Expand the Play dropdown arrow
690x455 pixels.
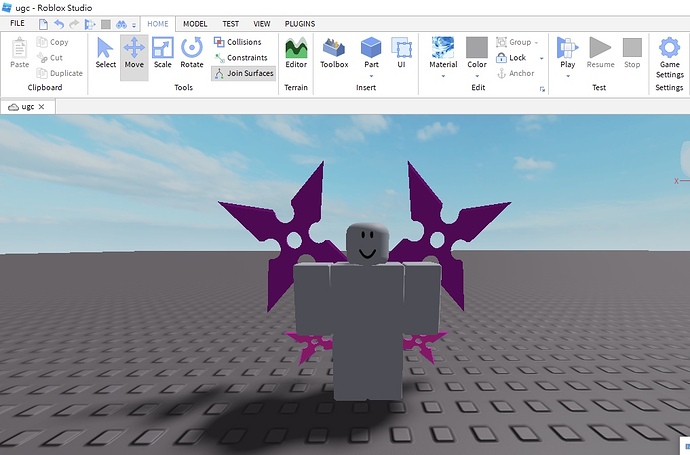coord(568,76)
